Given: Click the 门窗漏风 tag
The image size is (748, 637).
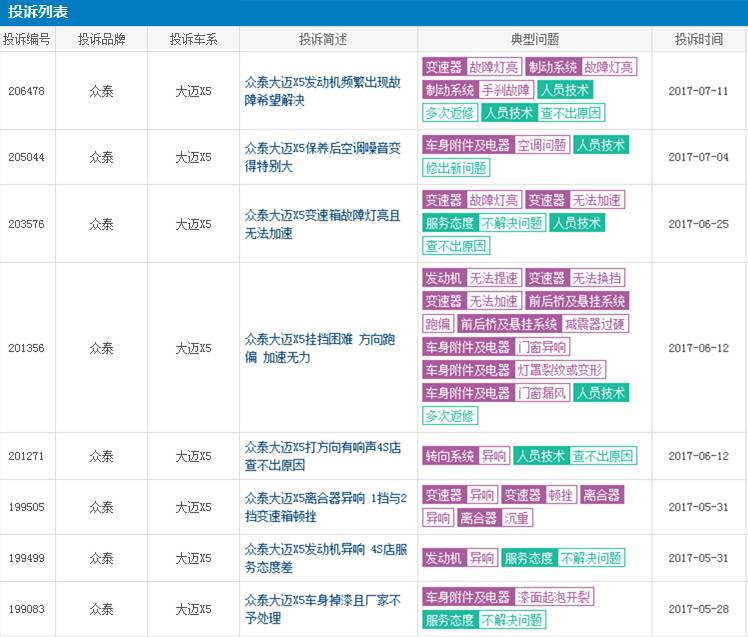Looking at the screenshot, I should point(542,393).
